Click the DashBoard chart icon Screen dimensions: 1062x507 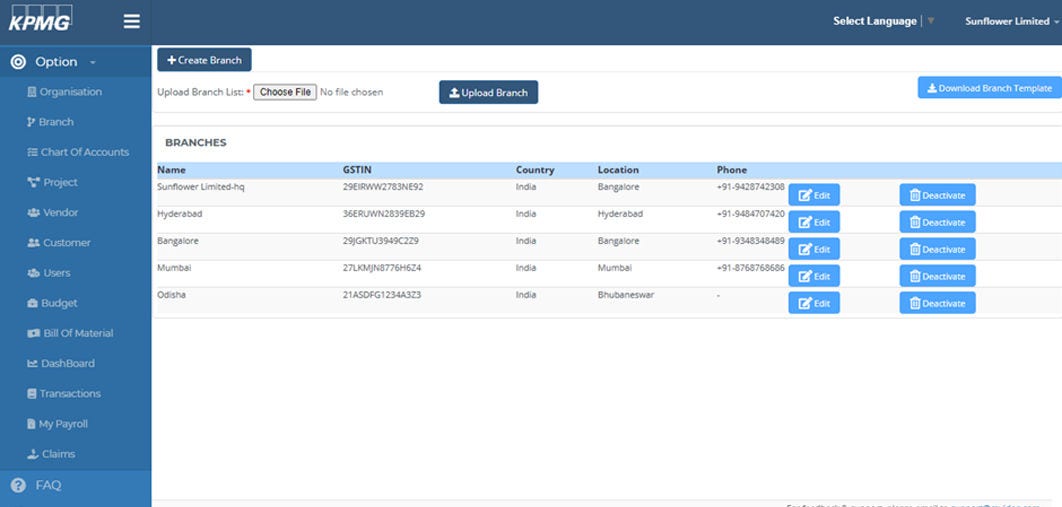coord(33,363)
